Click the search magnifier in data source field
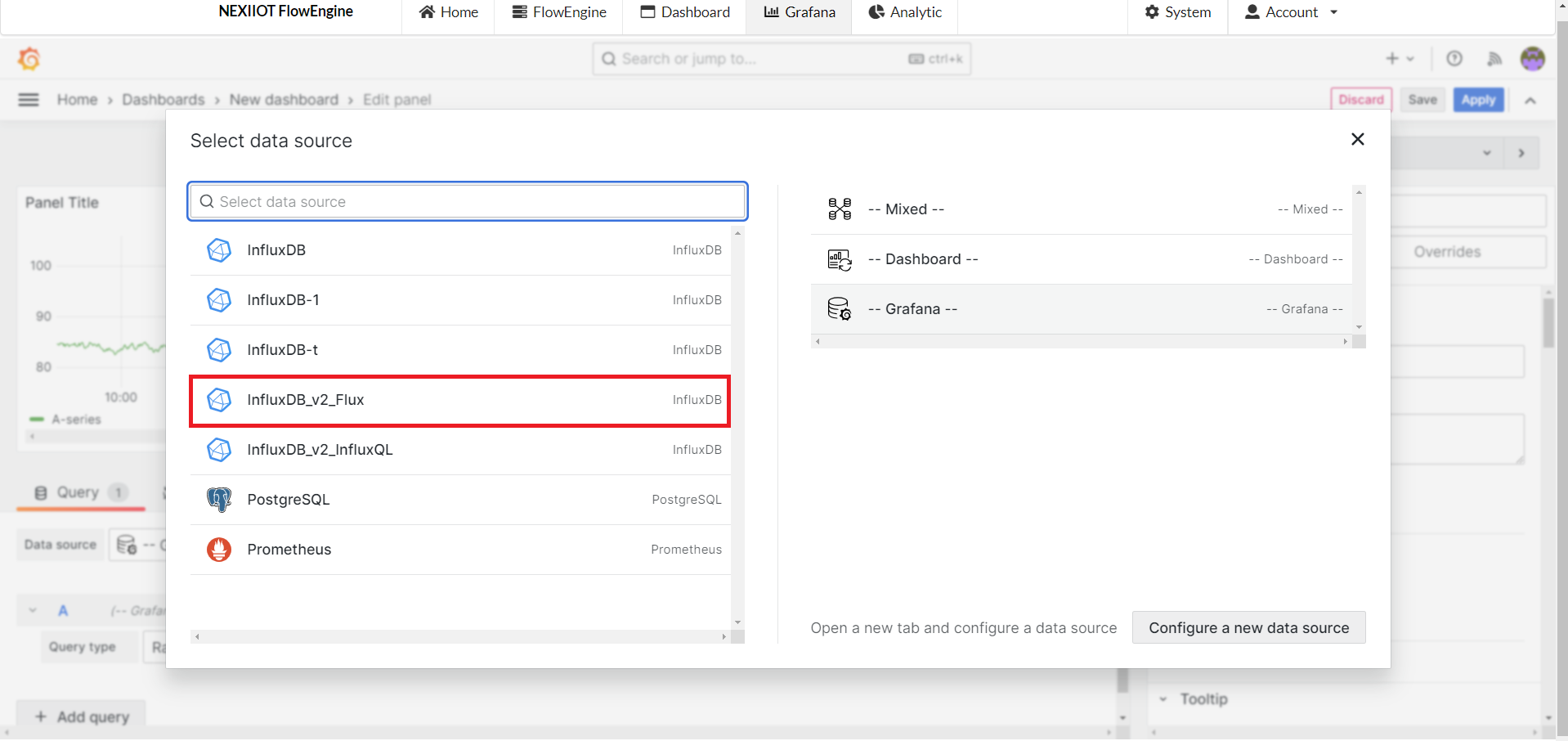Viewport: 1568px width, 741px height. 207,202
